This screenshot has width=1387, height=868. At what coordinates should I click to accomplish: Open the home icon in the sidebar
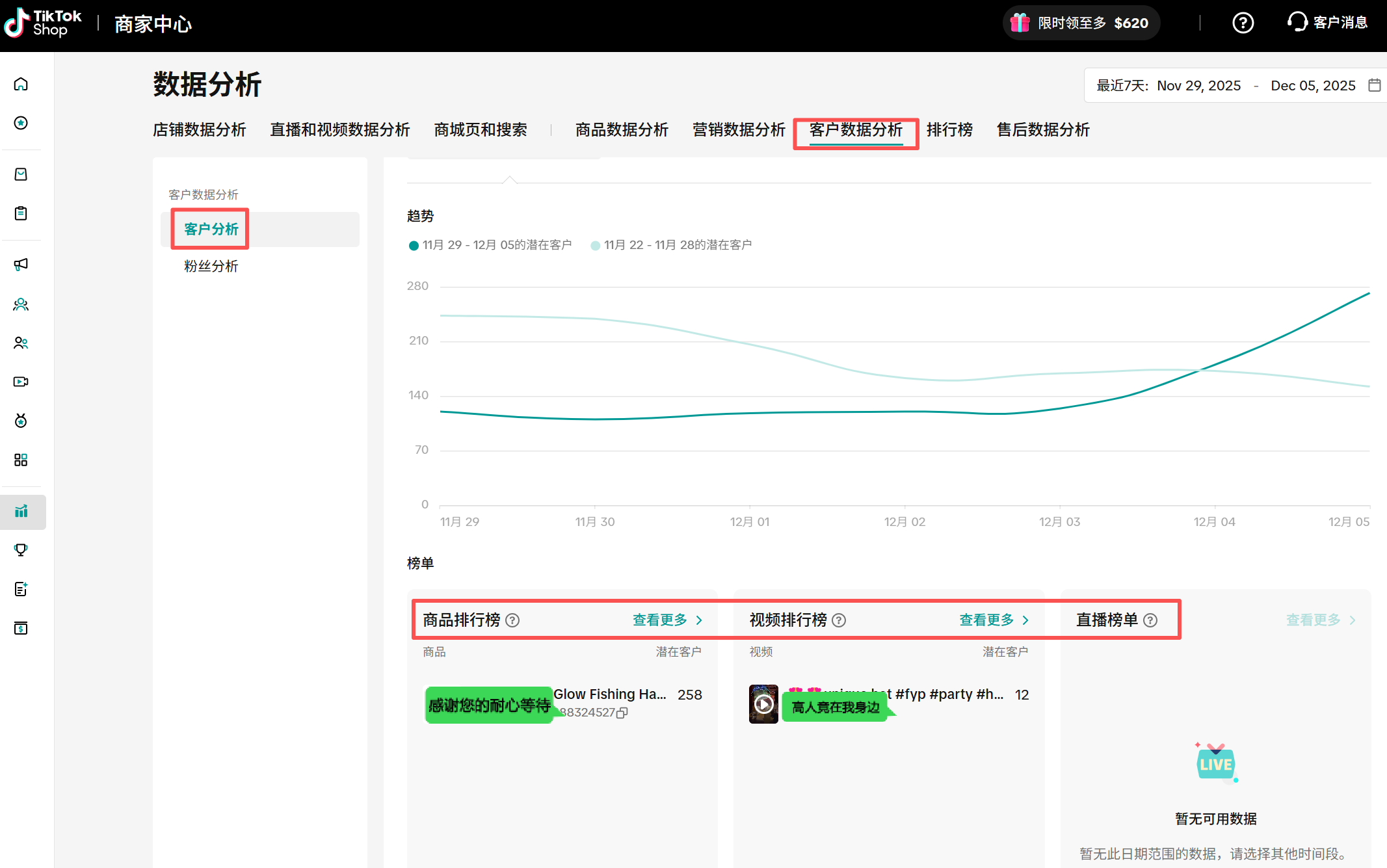pyautogui.click(x=21, y=84)
